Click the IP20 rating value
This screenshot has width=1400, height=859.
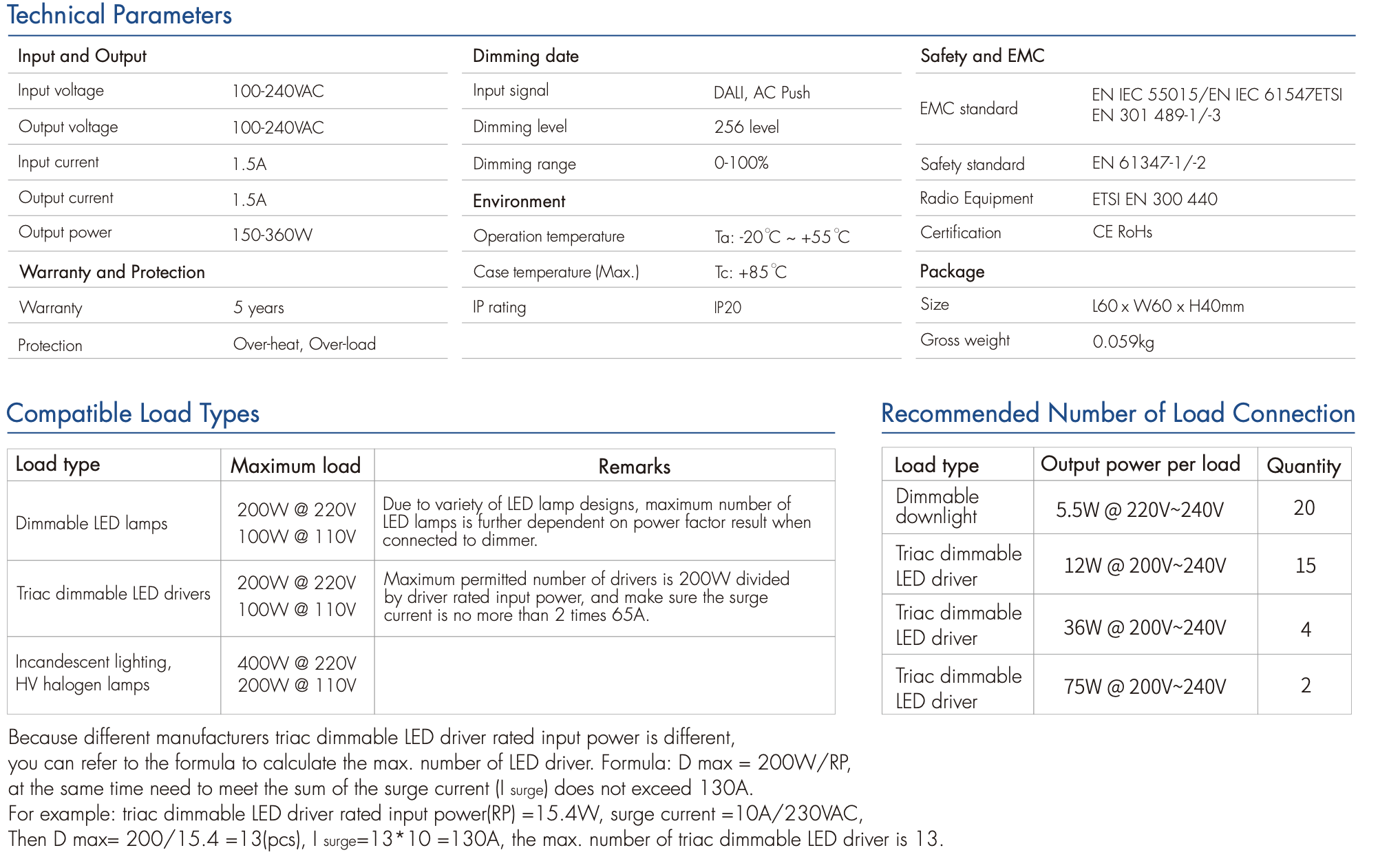[x=728, y=308]
